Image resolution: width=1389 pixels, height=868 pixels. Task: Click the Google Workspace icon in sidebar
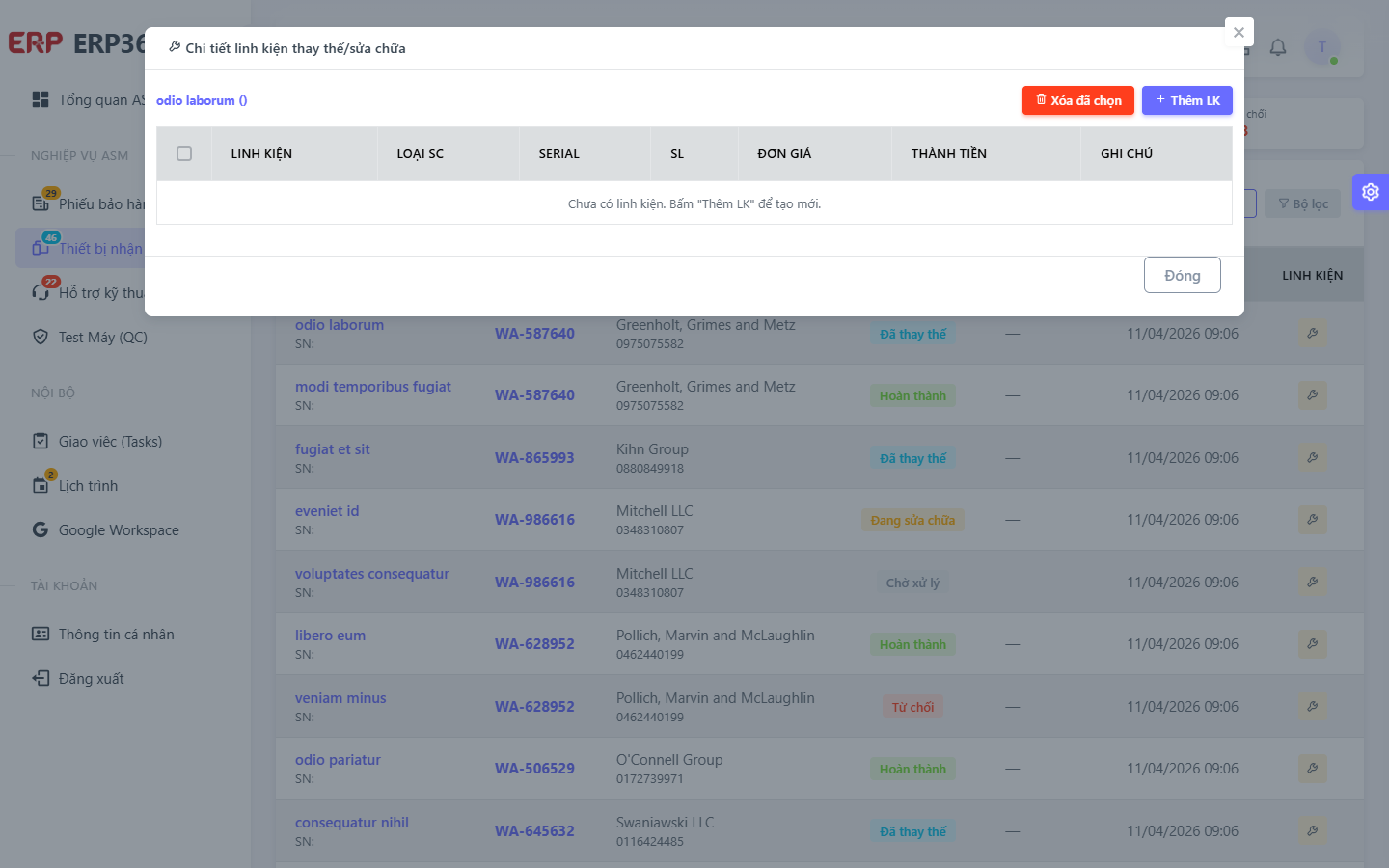click(41, 529)
